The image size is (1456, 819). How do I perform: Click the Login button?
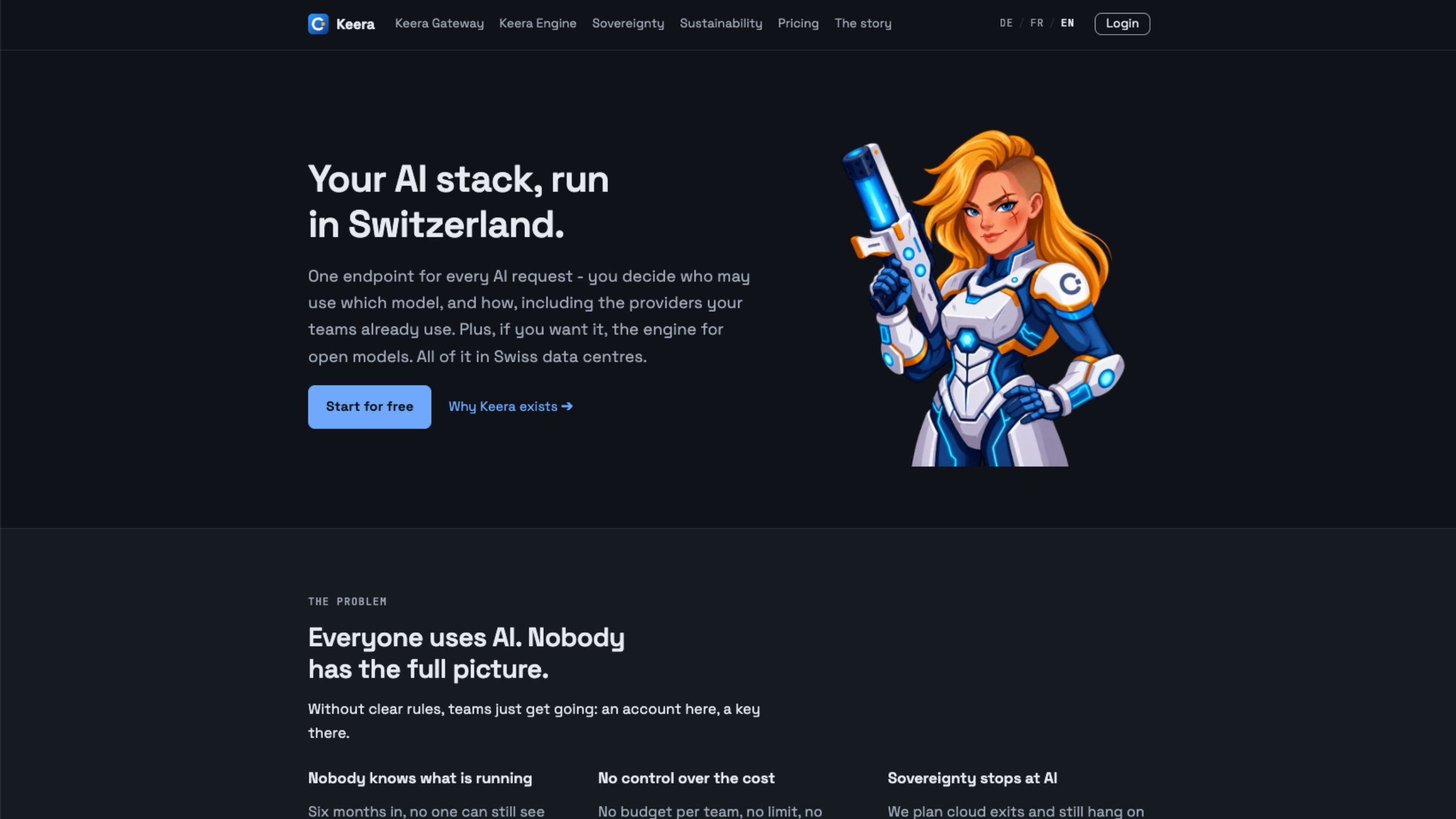[x=1122, y=24]
